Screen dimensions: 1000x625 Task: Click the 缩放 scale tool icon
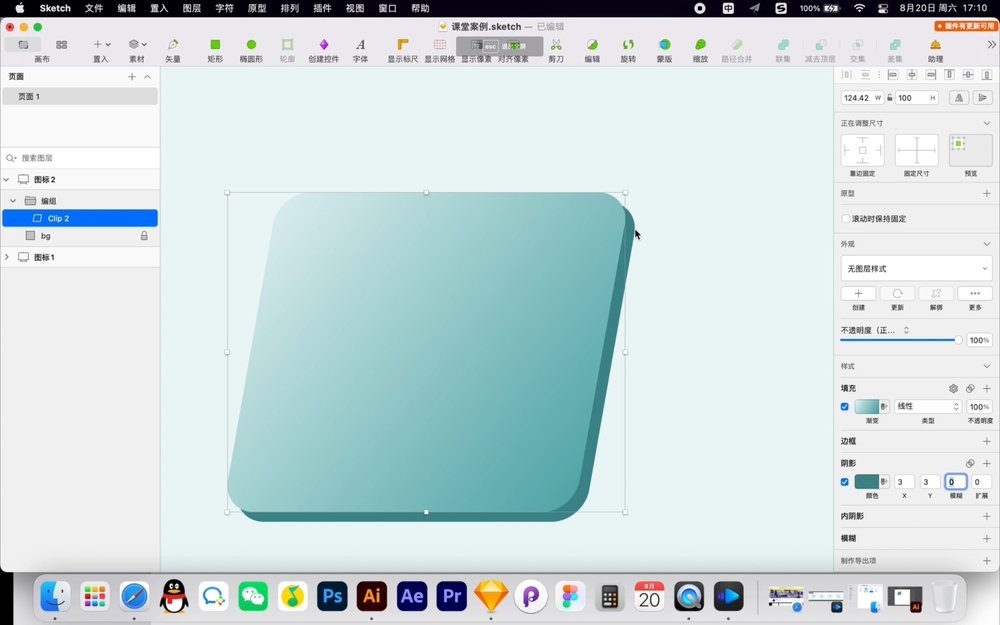(x=700, y=45)
